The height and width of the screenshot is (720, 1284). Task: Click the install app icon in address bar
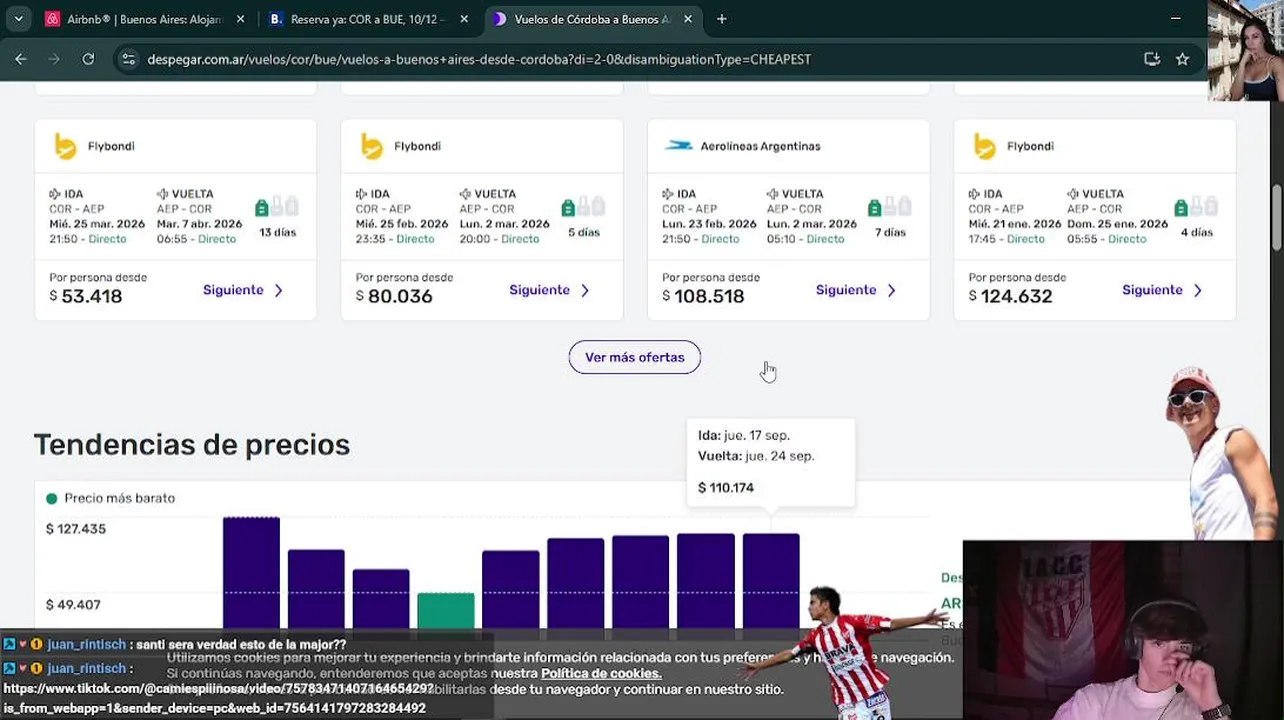tap(1152, 59)
